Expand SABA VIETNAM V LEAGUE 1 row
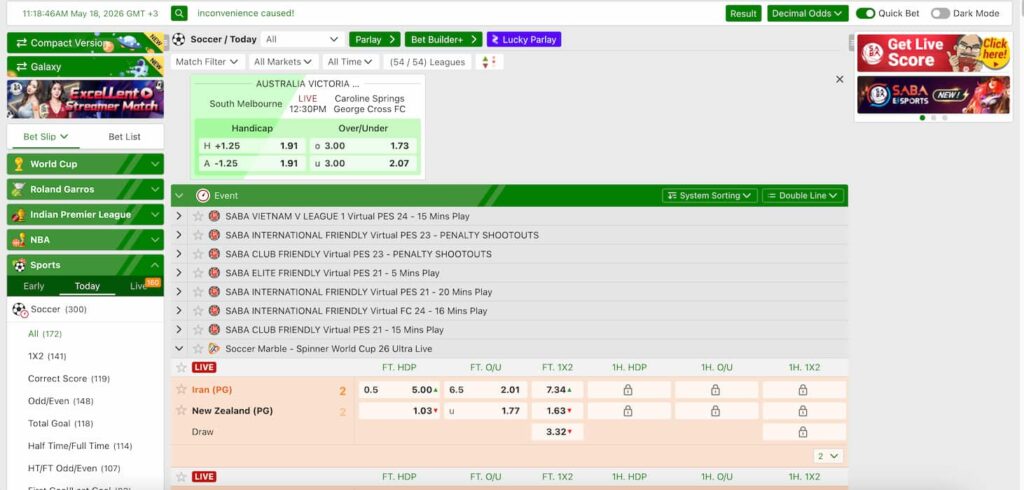Viewport: 1024px width, 490px height. [179, 216]
